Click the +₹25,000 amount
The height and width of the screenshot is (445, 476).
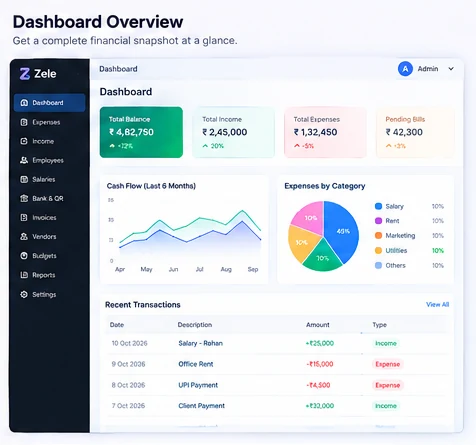[x=320, y=343]
